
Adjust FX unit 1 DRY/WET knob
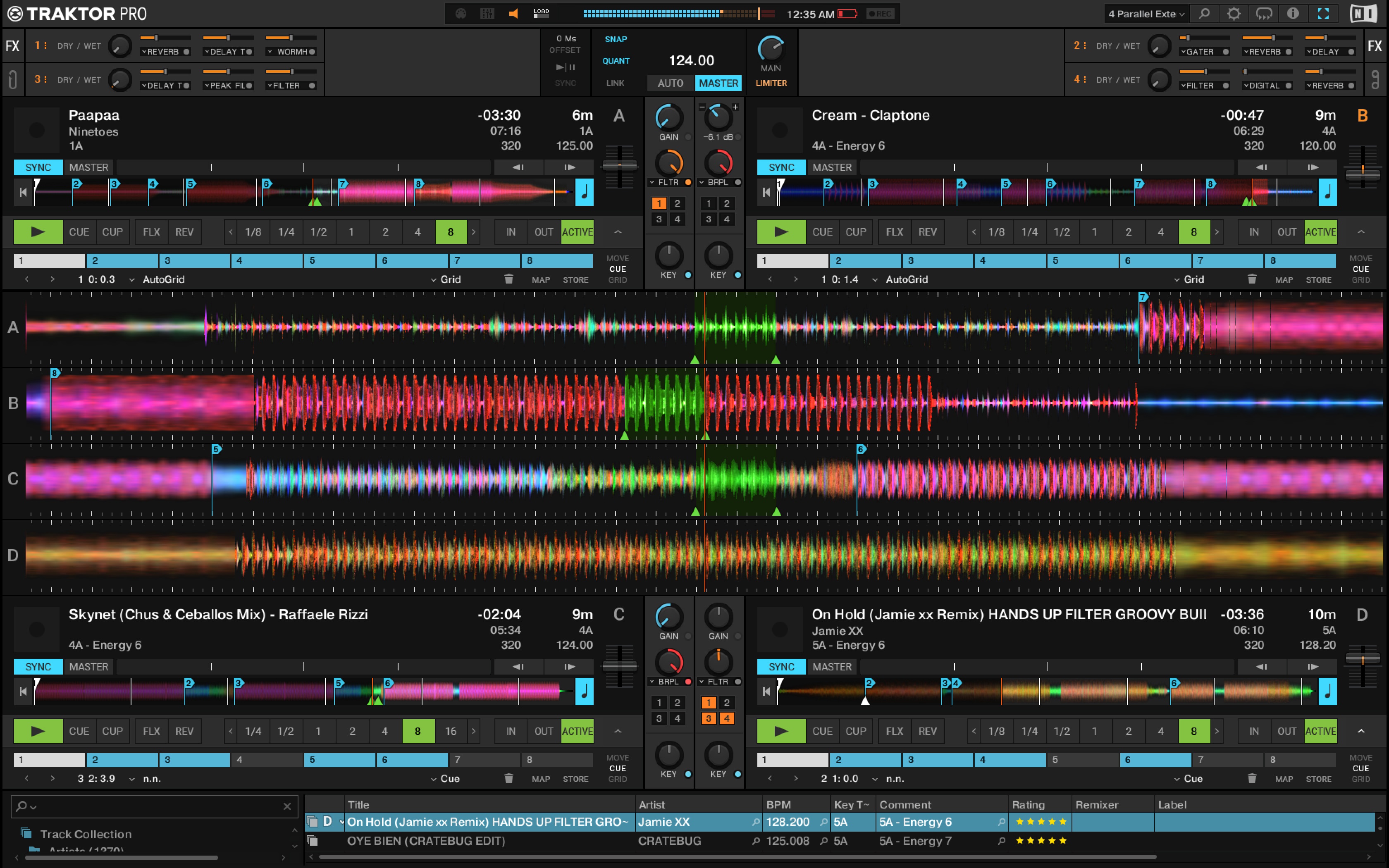coord(121,46)
